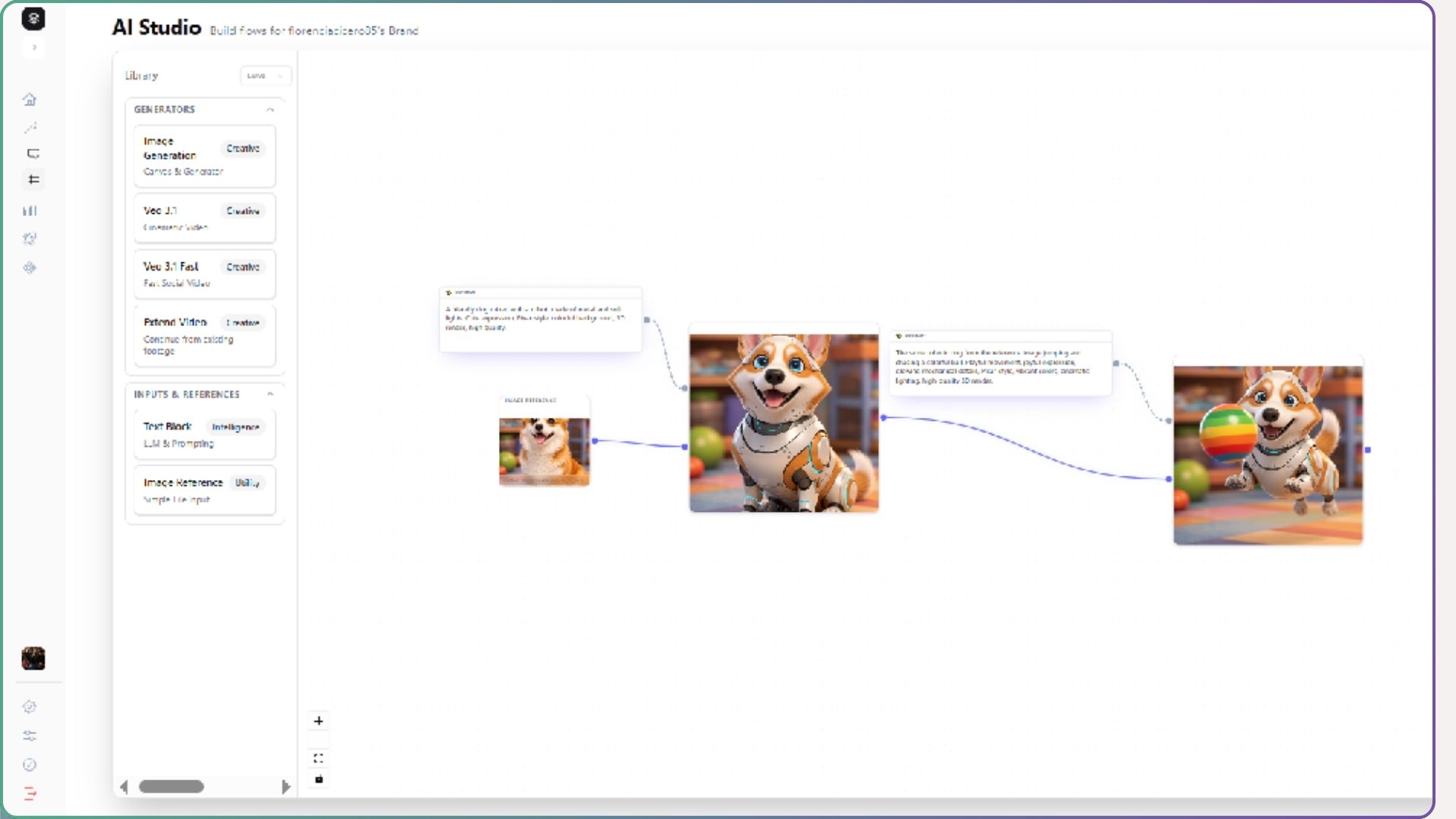
Task: Open the Home icon in the sidebar
Action: (30, 99)
